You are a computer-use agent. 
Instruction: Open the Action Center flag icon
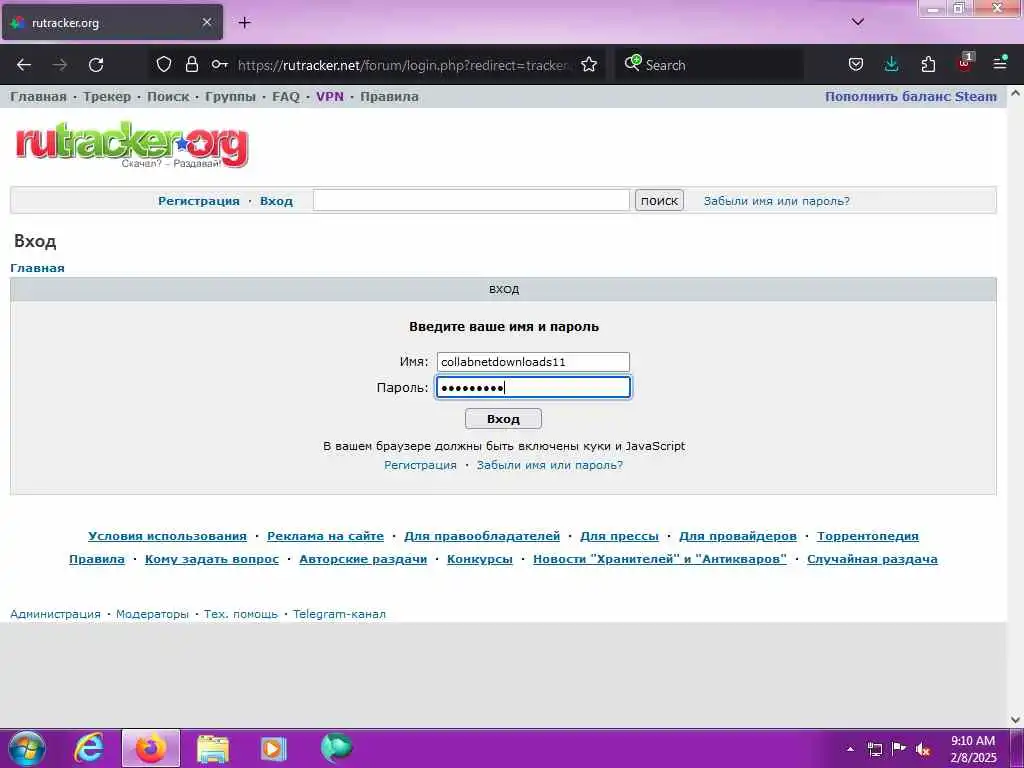(899, 748)
